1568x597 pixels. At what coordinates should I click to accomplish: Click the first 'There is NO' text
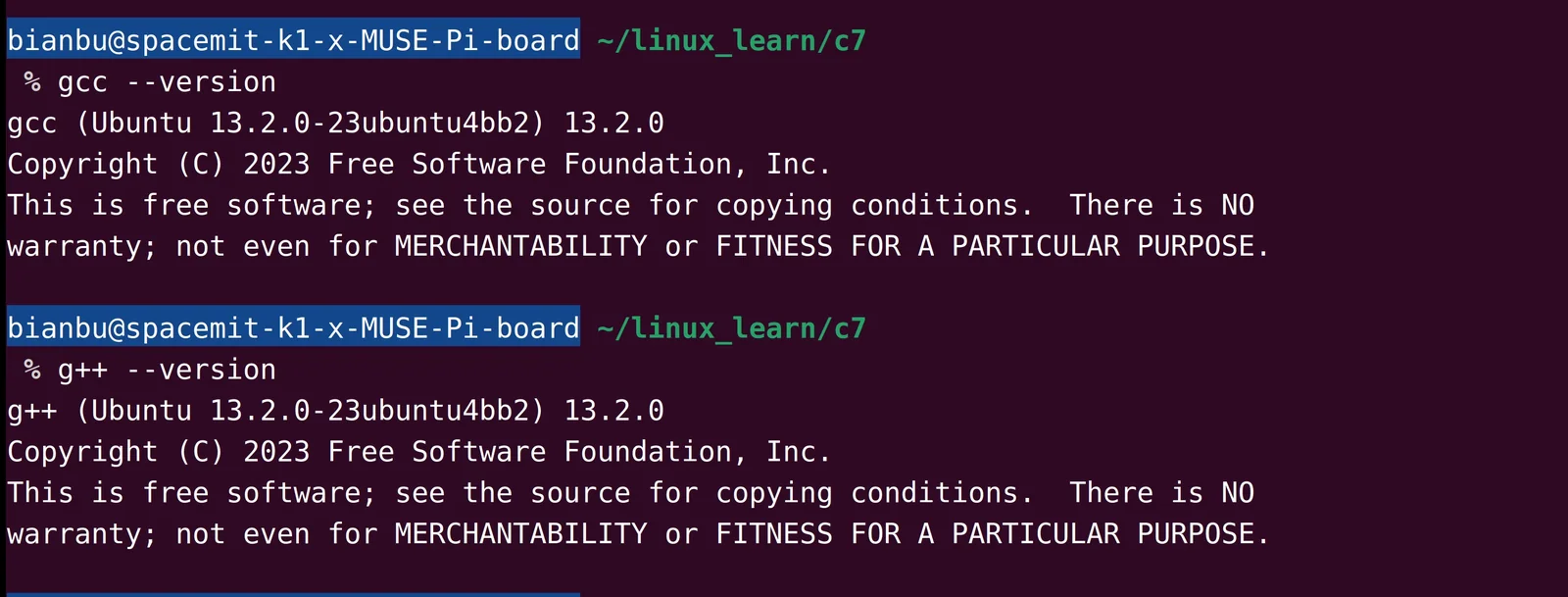[x=1161, y=205]
